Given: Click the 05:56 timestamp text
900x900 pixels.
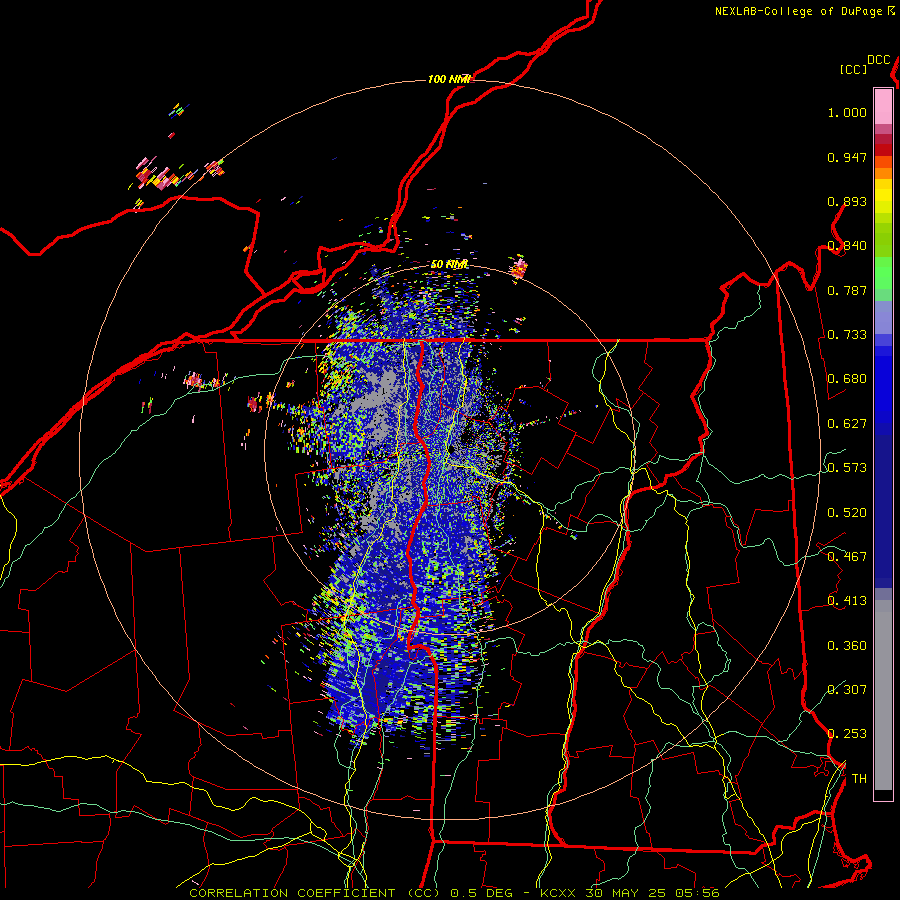Looking at the screenshot, I should [697, 893].
